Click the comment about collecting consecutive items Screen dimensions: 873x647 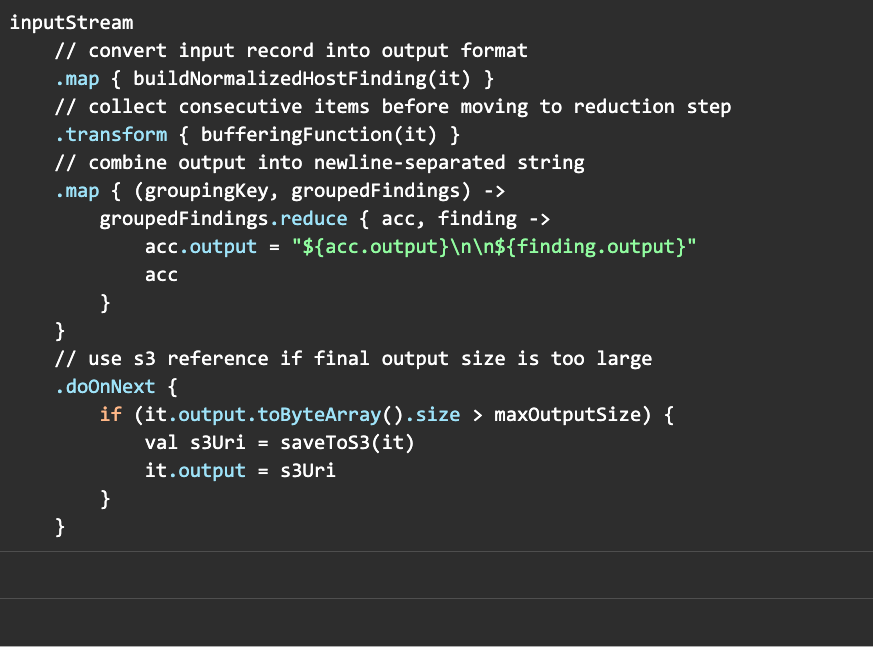[x=393, y=106]
